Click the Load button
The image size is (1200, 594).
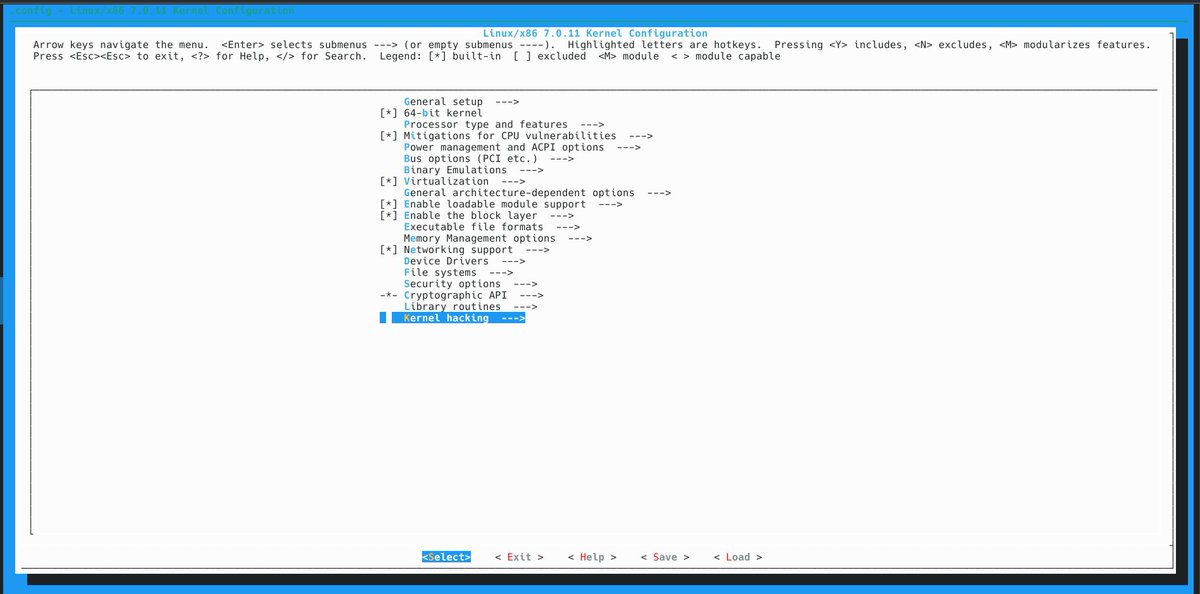coord(738,557)
